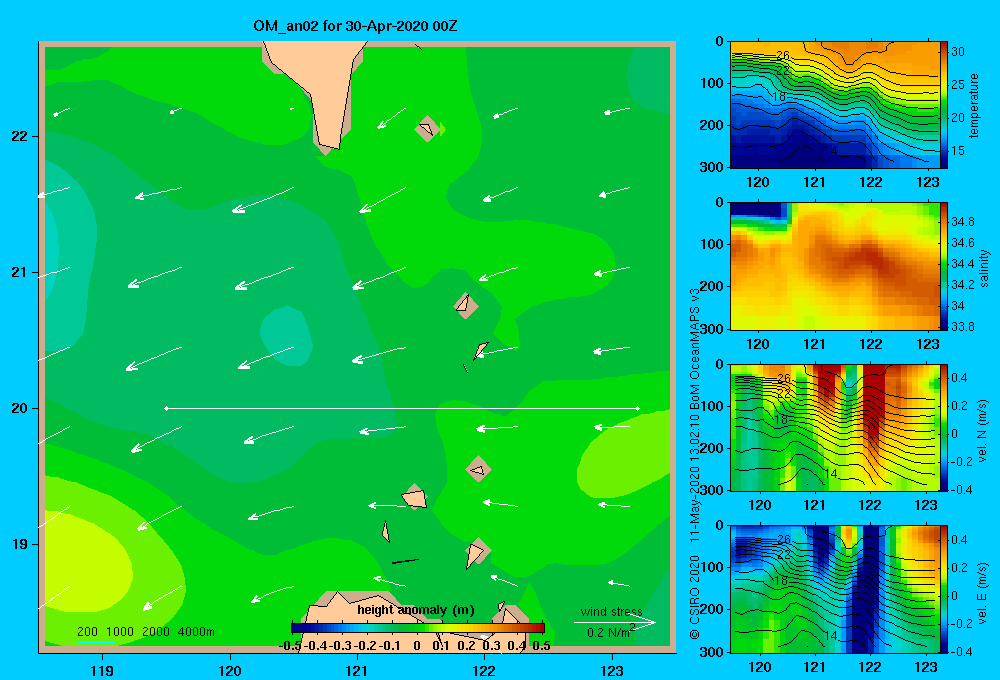Click the longitude 123 tick label on main map

click(x=612, y=670)
